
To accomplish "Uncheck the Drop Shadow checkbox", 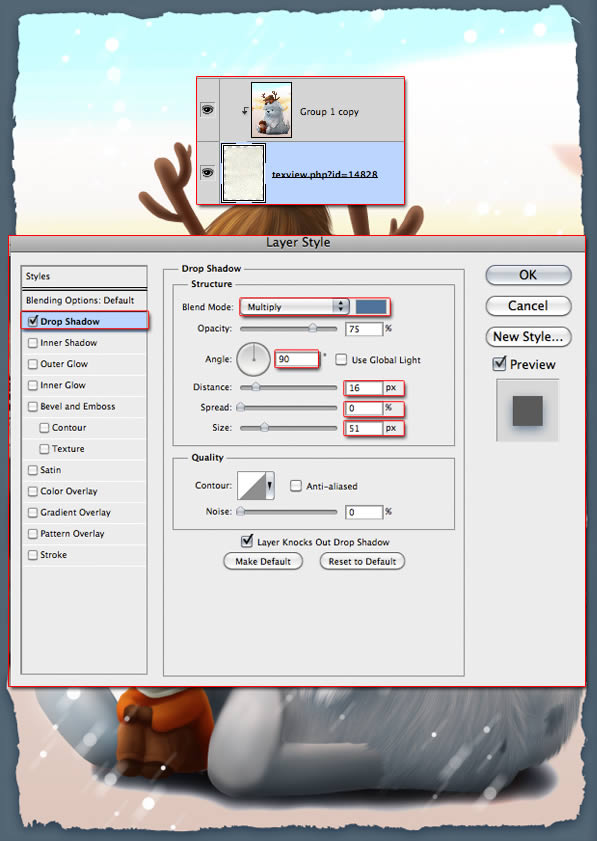I will tap(33, 321).
